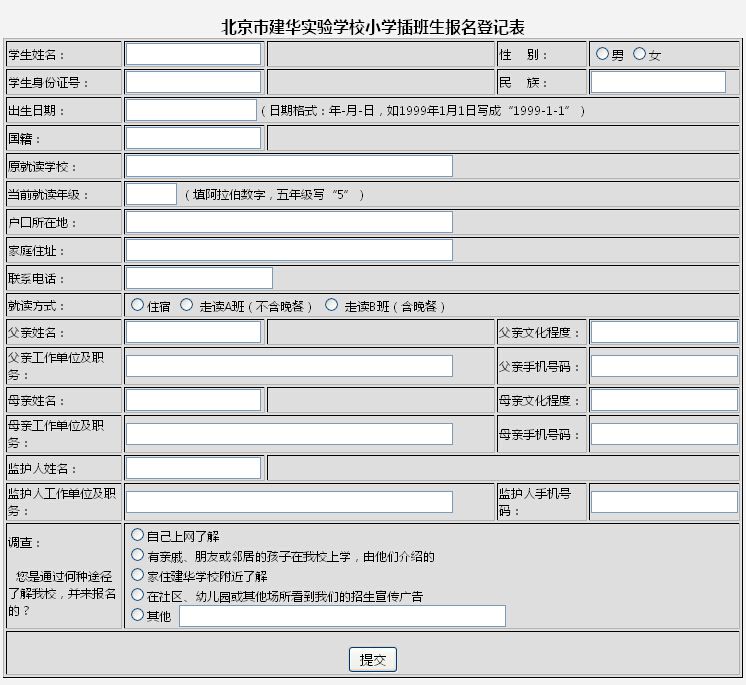
Task: Click the 监护人手机号码 input field
Action: coord(664,502)
